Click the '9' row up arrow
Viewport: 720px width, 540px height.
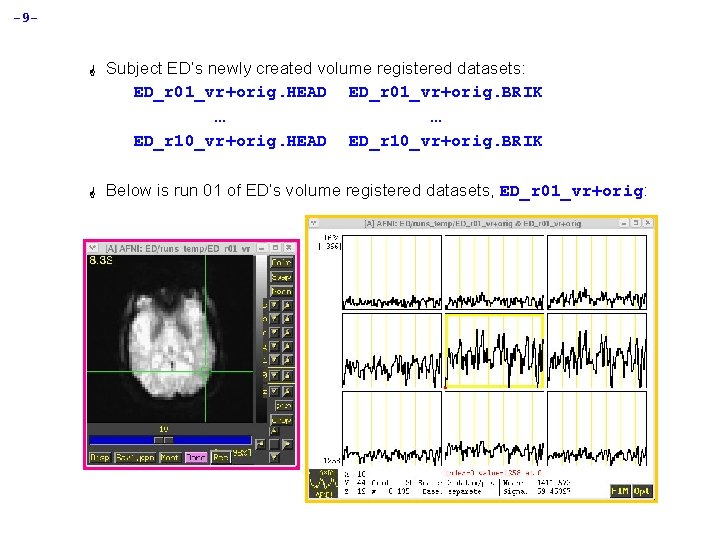pyautogui.click(x=287, y=376)
